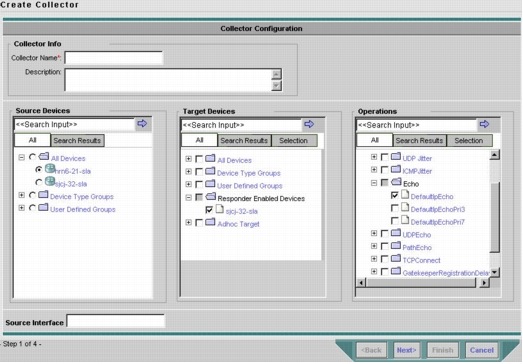Image resolution: width=523 pixels, height=364 pixels.
Task: Click the Source Interface input field
Action: [116, 321]
